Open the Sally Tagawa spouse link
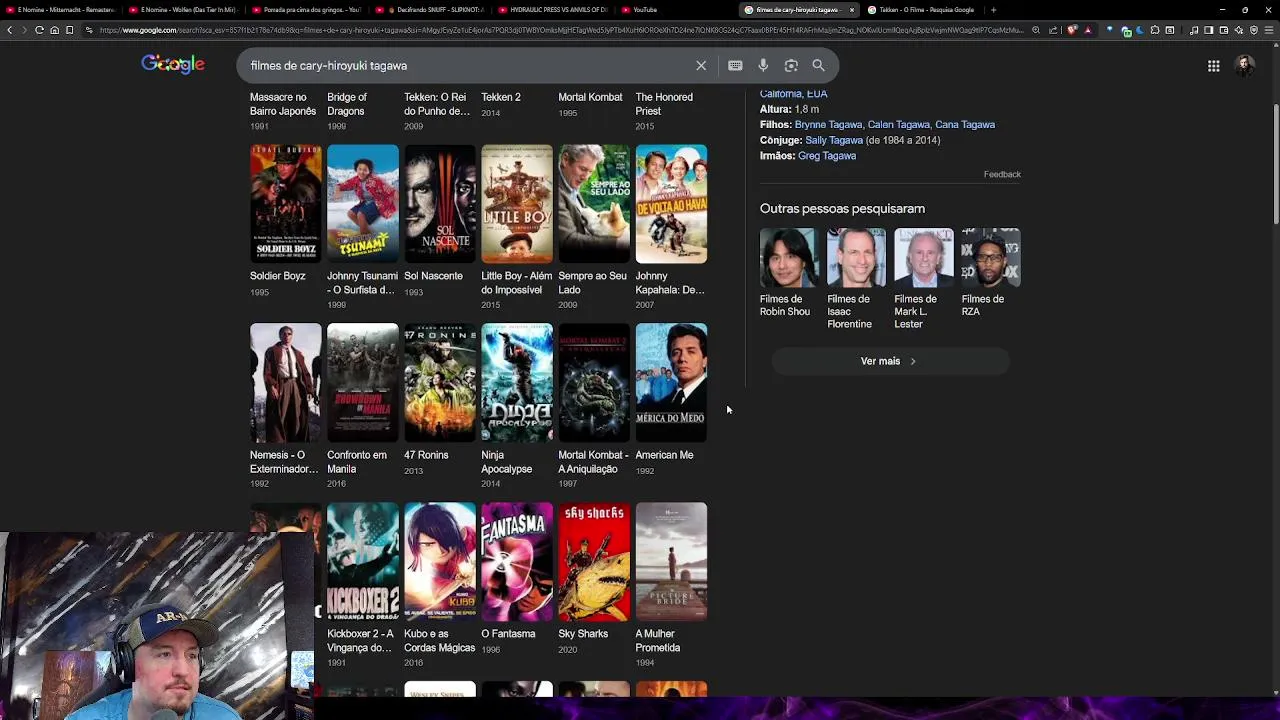This screenshot has height=720, width=1280. (834, 140)
